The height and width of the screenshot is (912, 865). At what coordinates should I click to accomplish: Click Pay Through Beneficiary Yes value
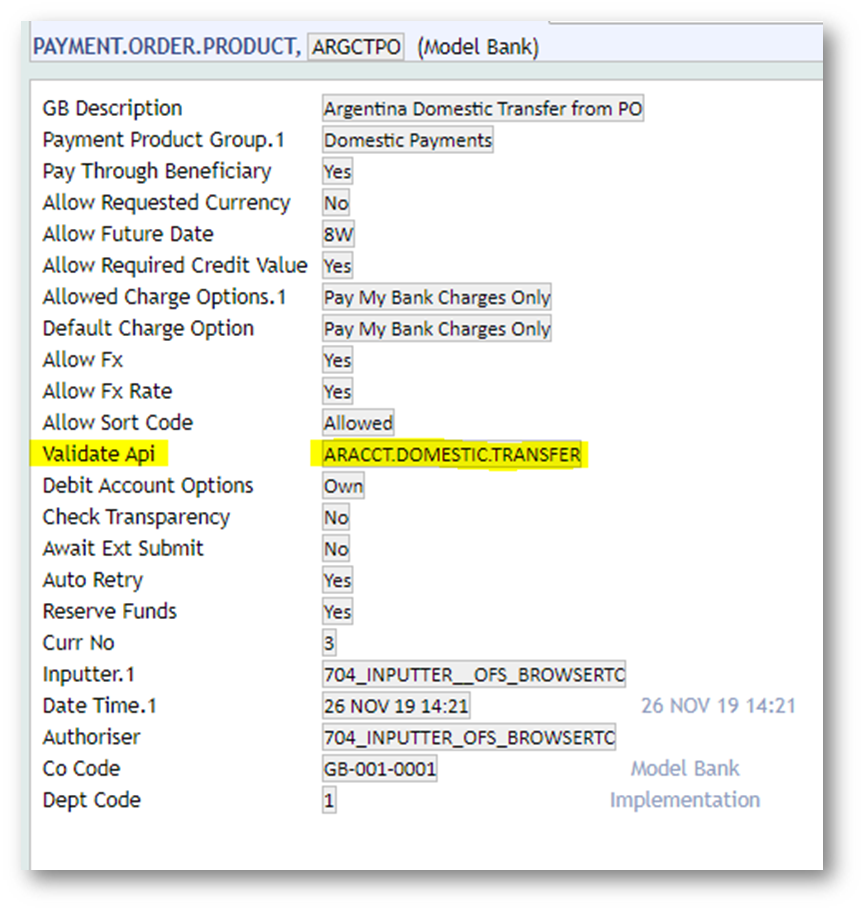click(x=337, y=171)
